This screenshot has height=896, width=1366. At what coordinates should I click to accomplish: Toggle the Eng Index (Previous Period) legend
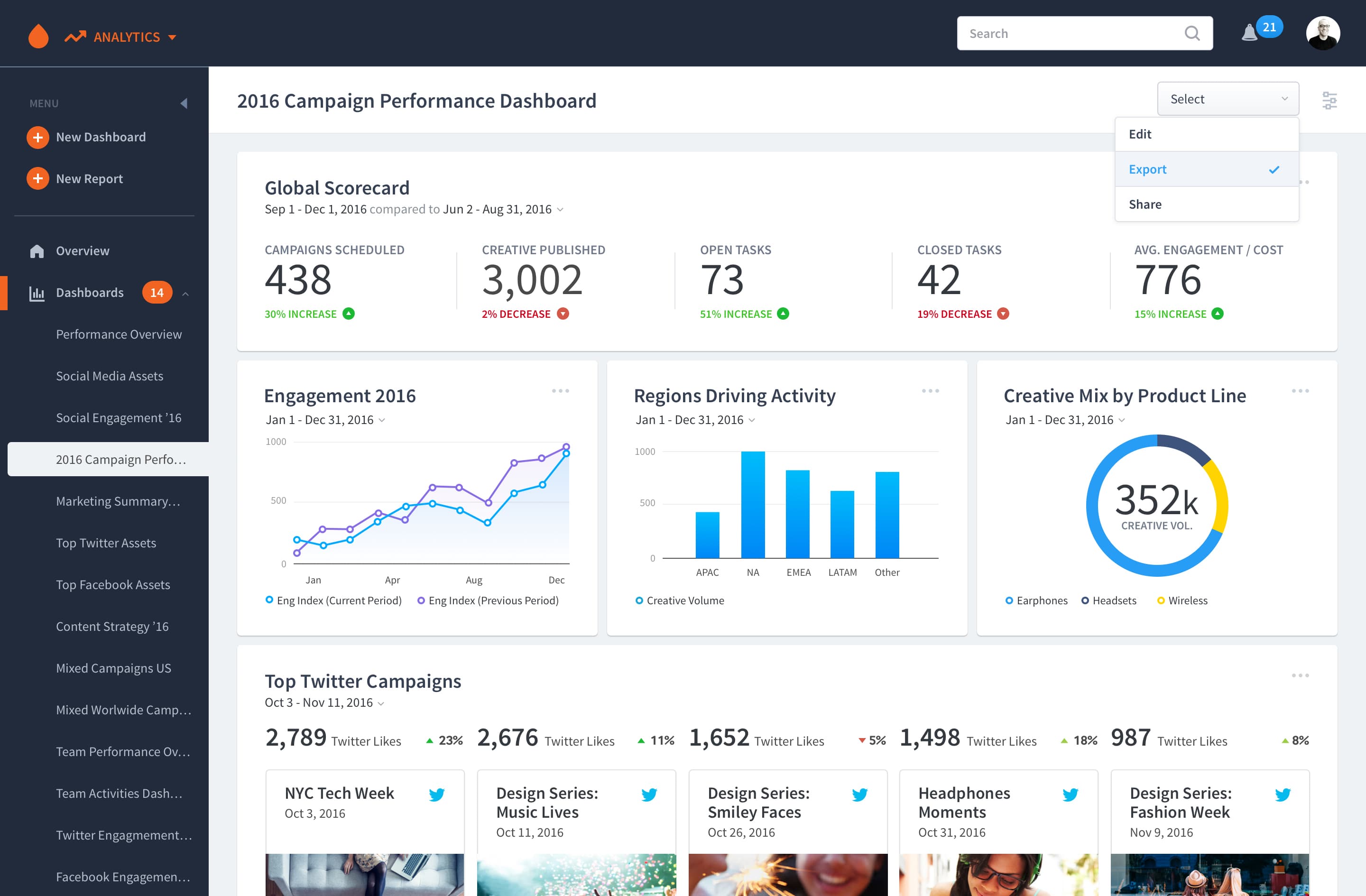tap(488, 600)
